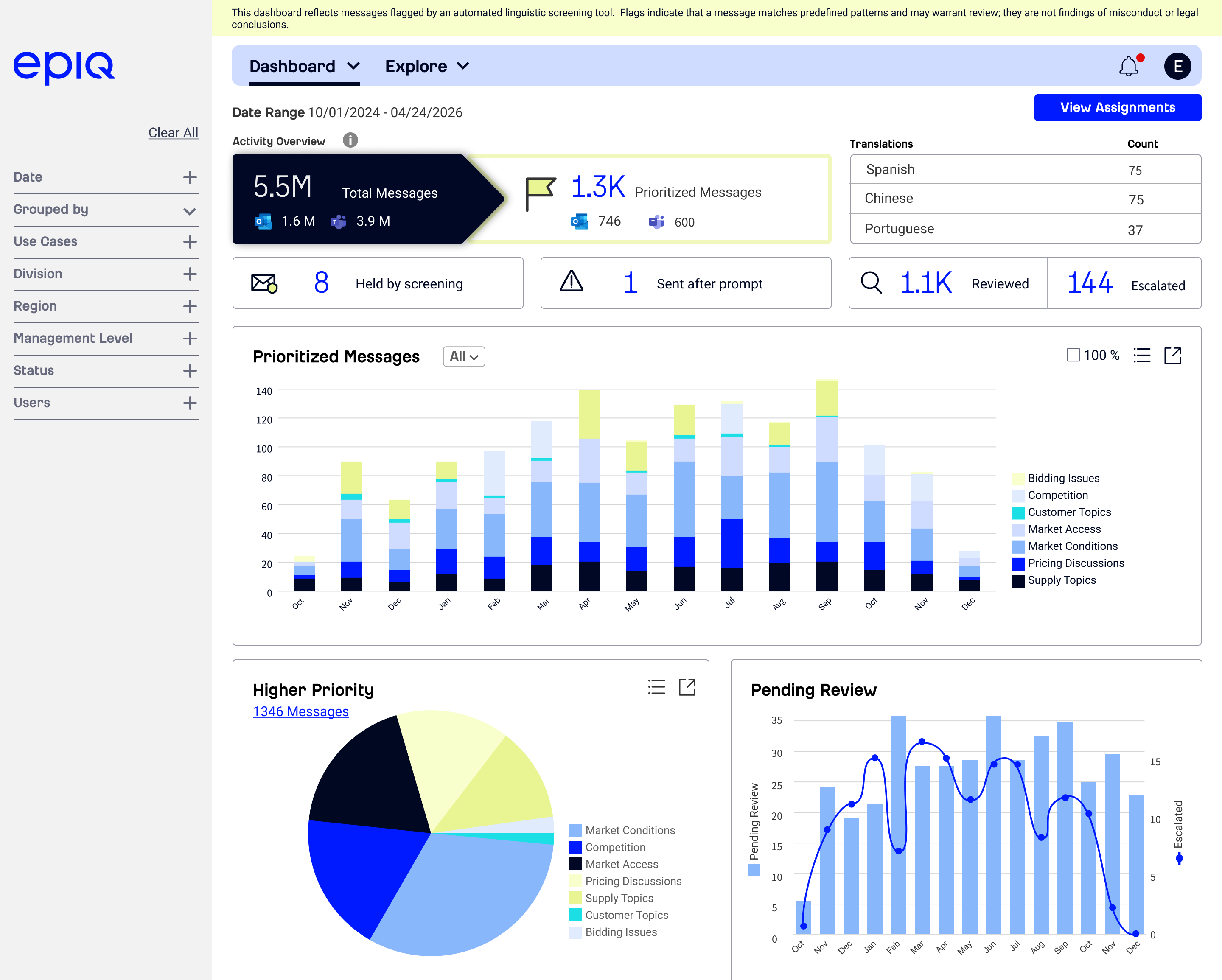Click the Escalated axis legend marker
Image resolution: width=1222 pixels, height=980 pixels.
1179,858
